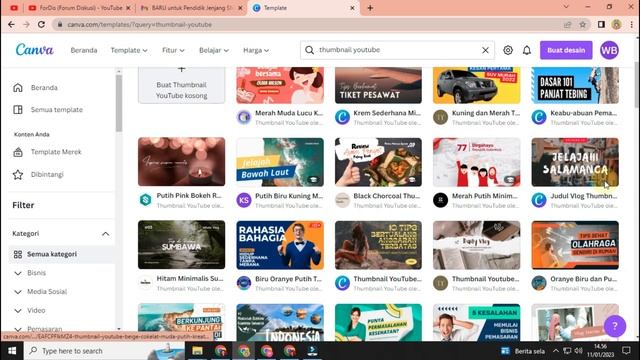Open the Fitur dropdown menu
Screen dimensions: 640x360
173,50
